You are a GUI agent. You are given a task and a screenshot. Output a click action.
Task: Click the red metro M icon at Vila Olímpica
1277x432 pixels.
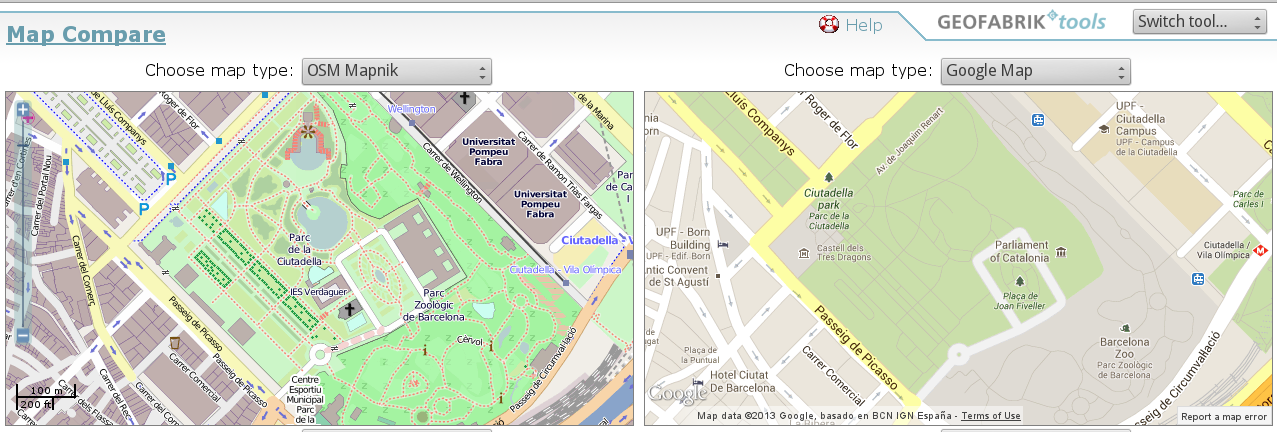click(x=1262, y=250)
